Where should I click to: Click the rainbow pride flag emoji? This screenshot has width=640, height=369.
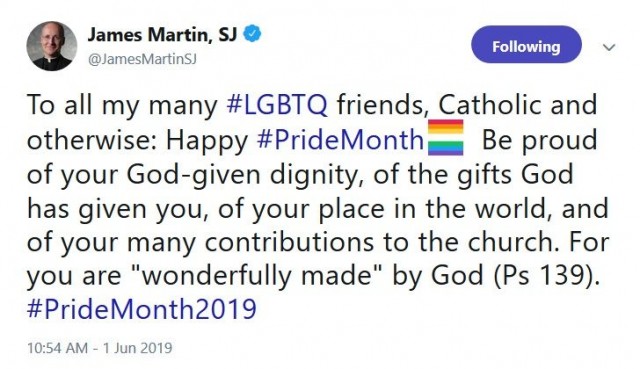coord(445,138)
